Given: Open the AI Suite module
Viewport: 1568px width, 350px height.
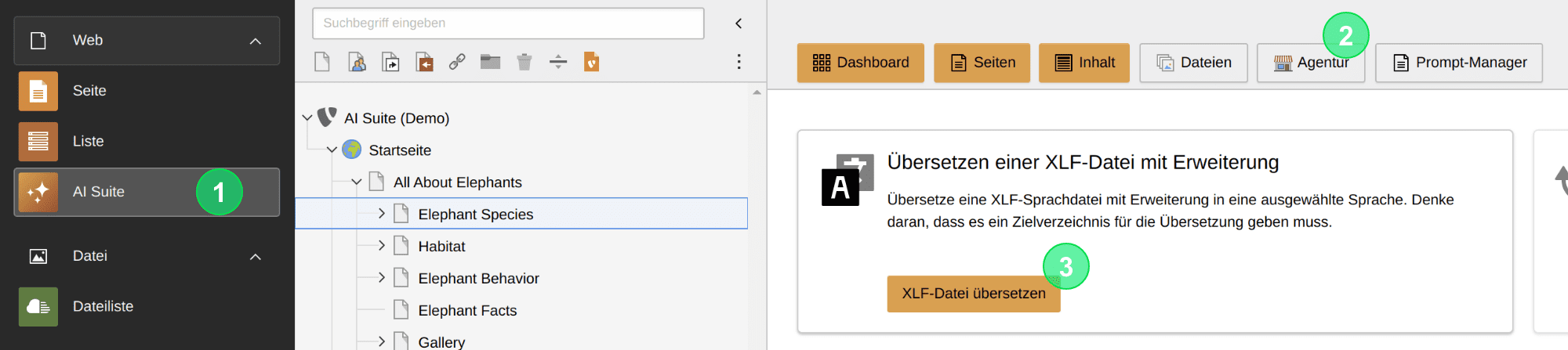Looking at the screenshot, I should (x=147, y=192).
